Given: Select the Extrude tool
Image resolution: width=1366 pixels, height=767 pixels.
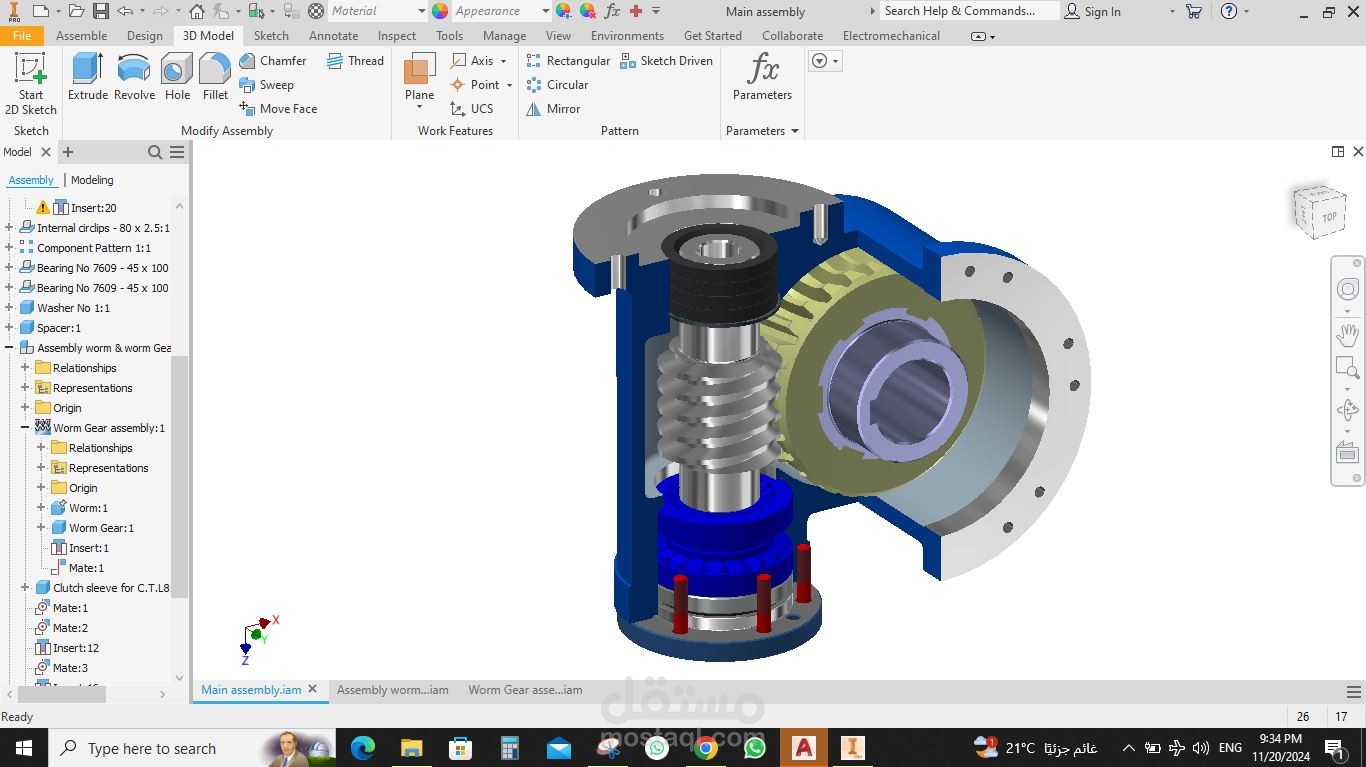Looking at the screenshot, I should pyautogui.click(x=88, y=77).
